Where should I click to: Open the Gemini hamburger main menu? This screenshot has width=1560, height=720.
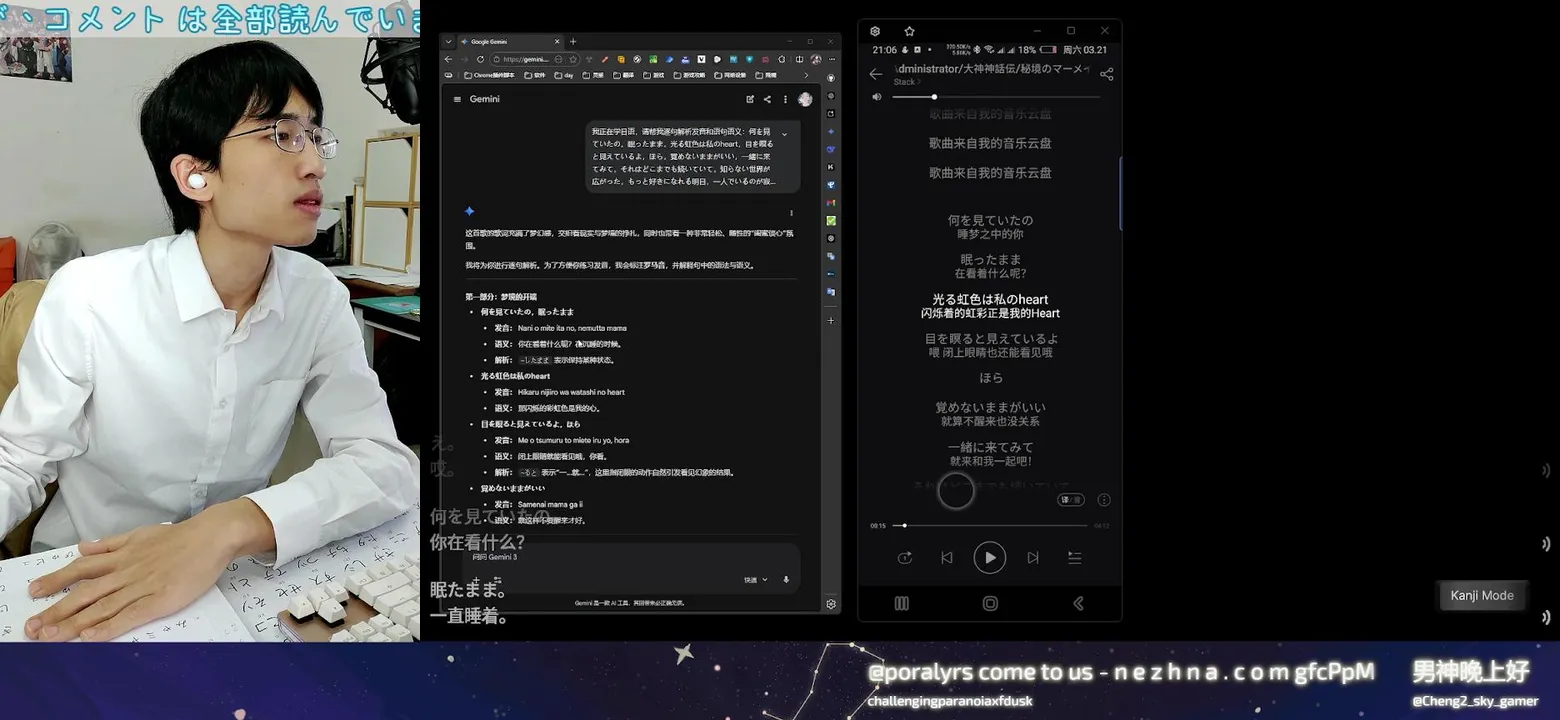[x=457, y=99]
